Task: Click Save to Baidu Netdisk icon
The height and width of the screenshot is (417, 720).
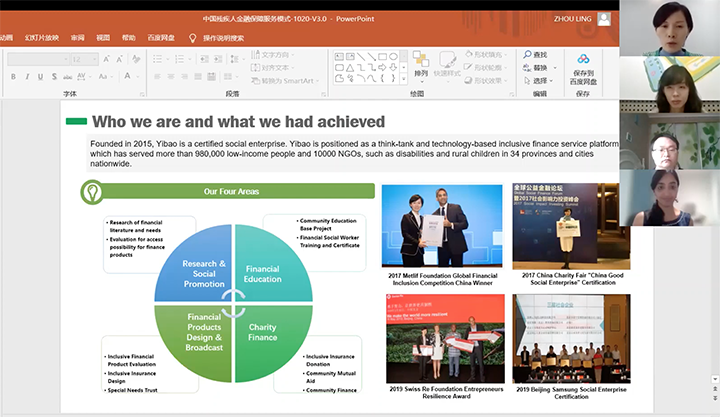Action: [583, 59]
